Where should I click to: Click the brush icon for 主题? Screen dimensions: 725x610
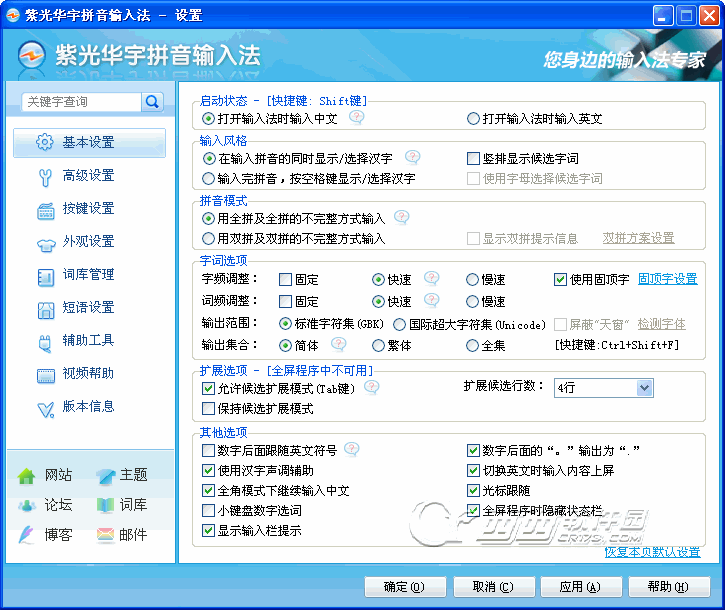point(106,476)
